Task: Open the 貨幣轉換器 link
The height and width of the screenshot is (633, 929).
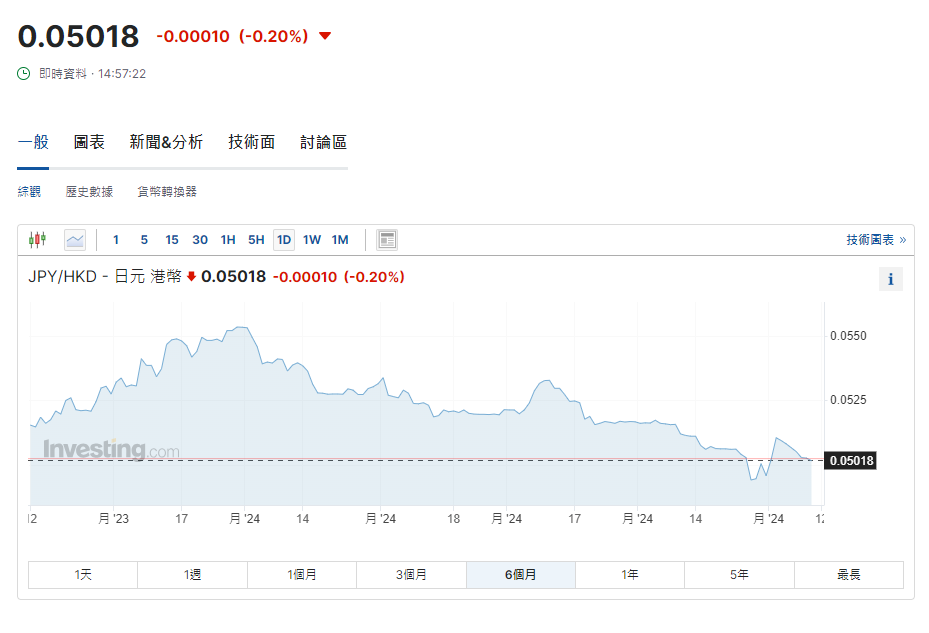Action: 167,192
